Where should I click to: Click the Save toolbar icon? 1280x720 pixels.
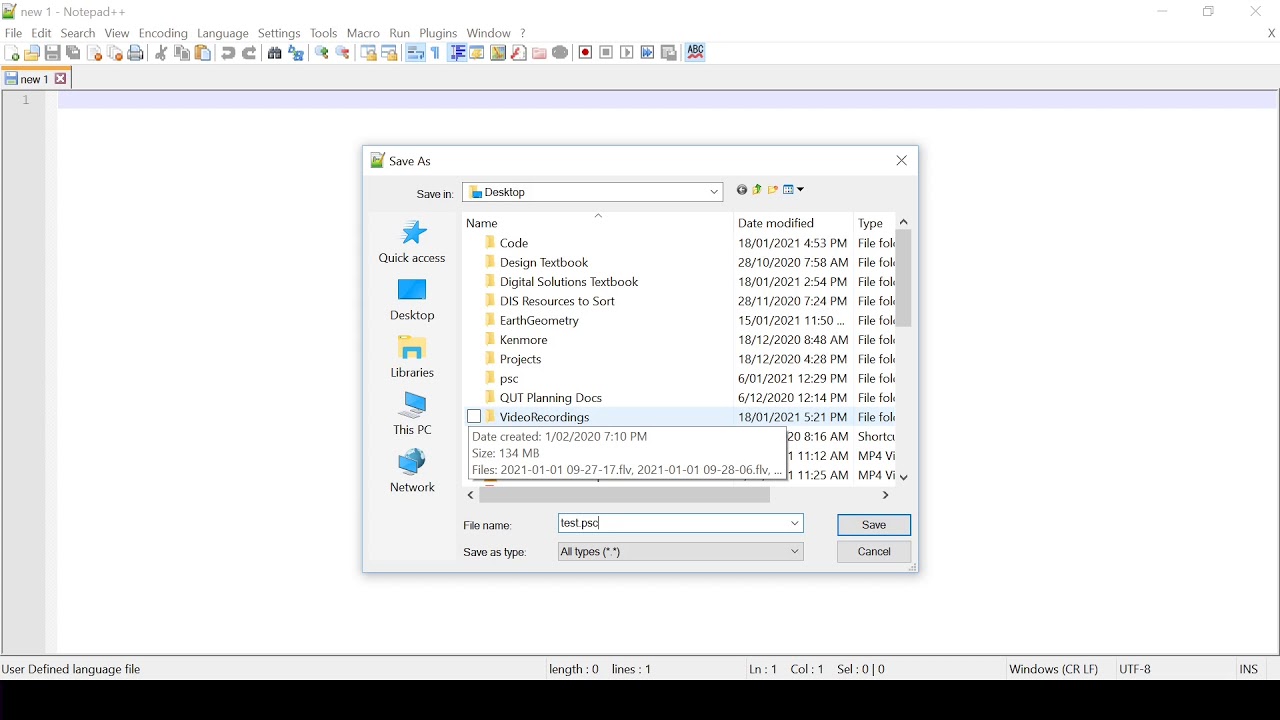[x=53, y=53]
